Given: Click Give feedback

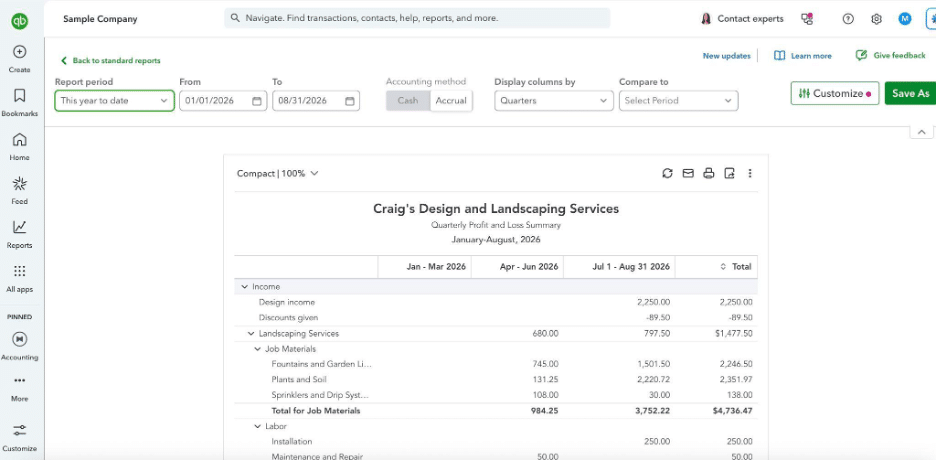Looking at the screenshot, I should click(891, 55).
